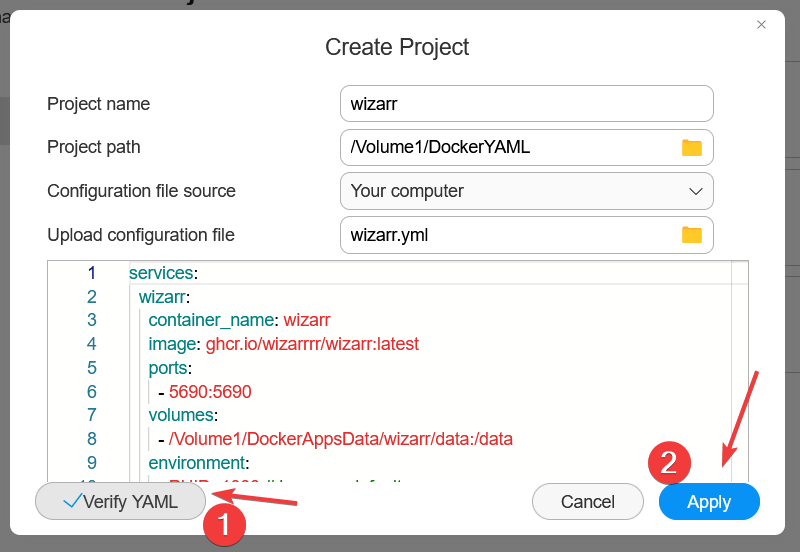Open the Configuration file source dropdown

tap(526, 191)
